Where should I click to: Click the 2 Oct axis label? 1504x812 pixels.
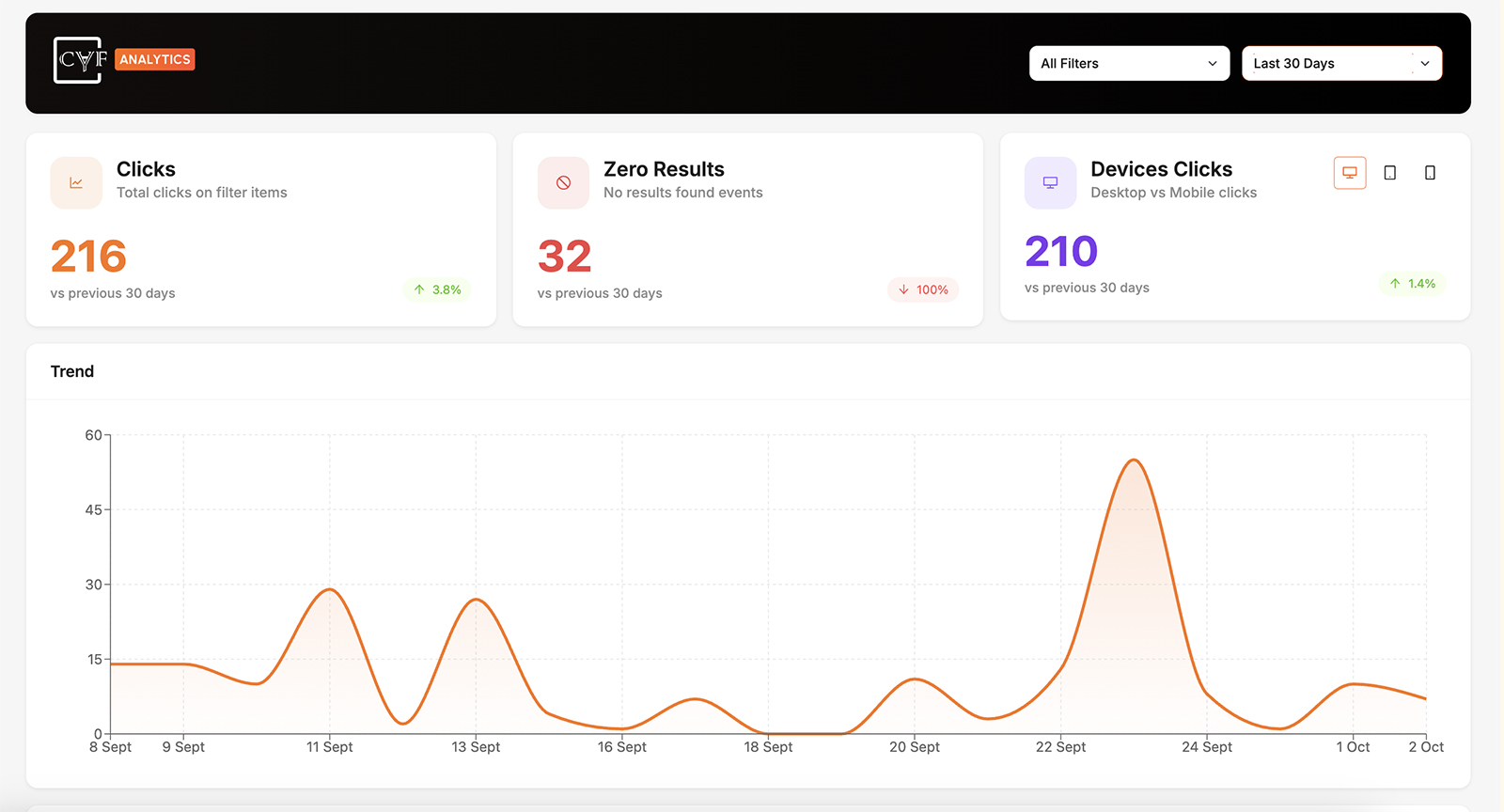click(1426, 747)
